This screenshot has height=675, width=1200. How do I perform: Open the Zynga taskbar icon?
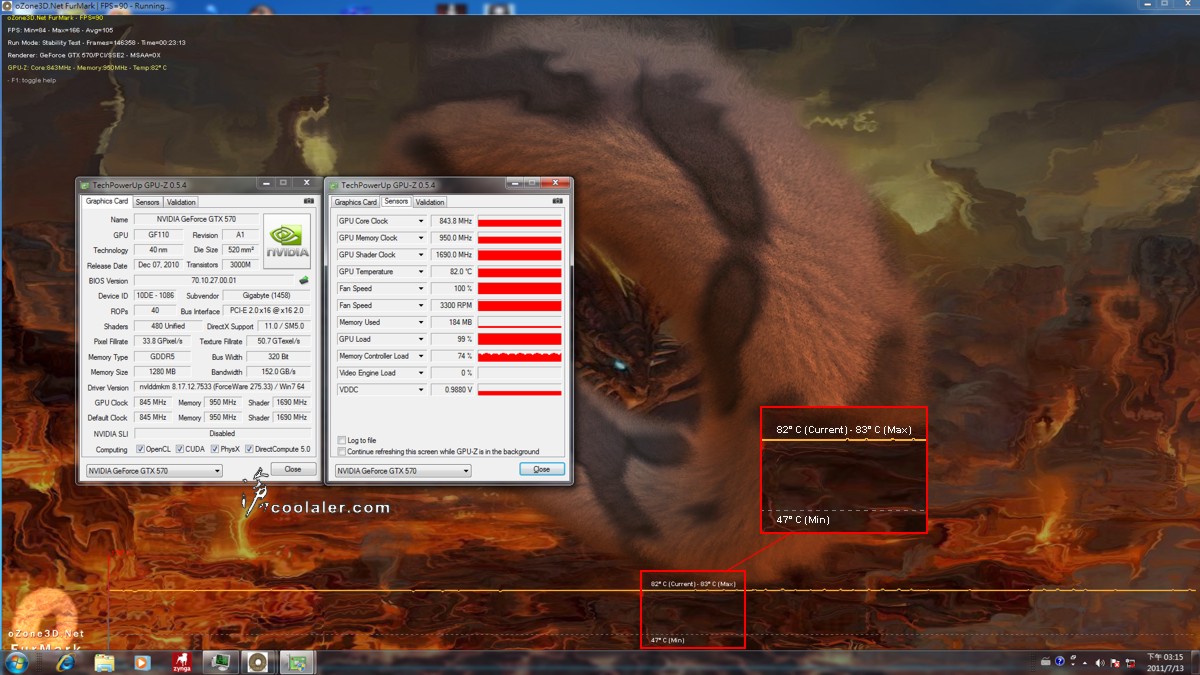(181, 662)
